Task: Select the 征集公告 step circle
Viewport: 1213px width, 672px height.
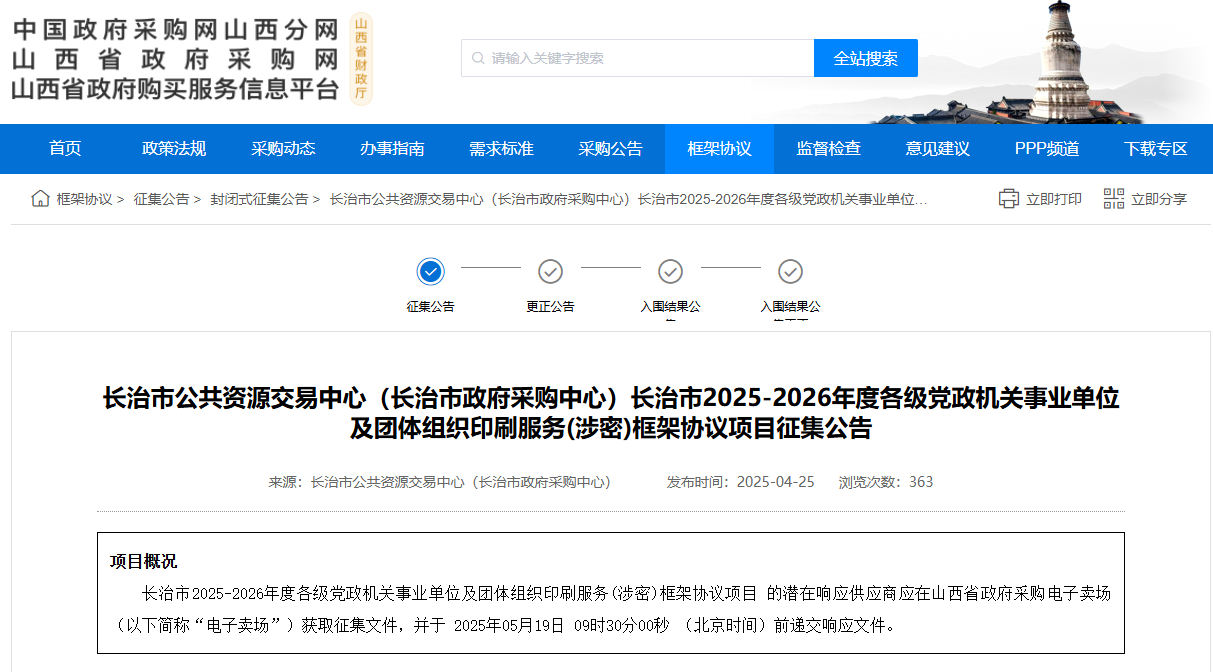Action: pos(431,271)
